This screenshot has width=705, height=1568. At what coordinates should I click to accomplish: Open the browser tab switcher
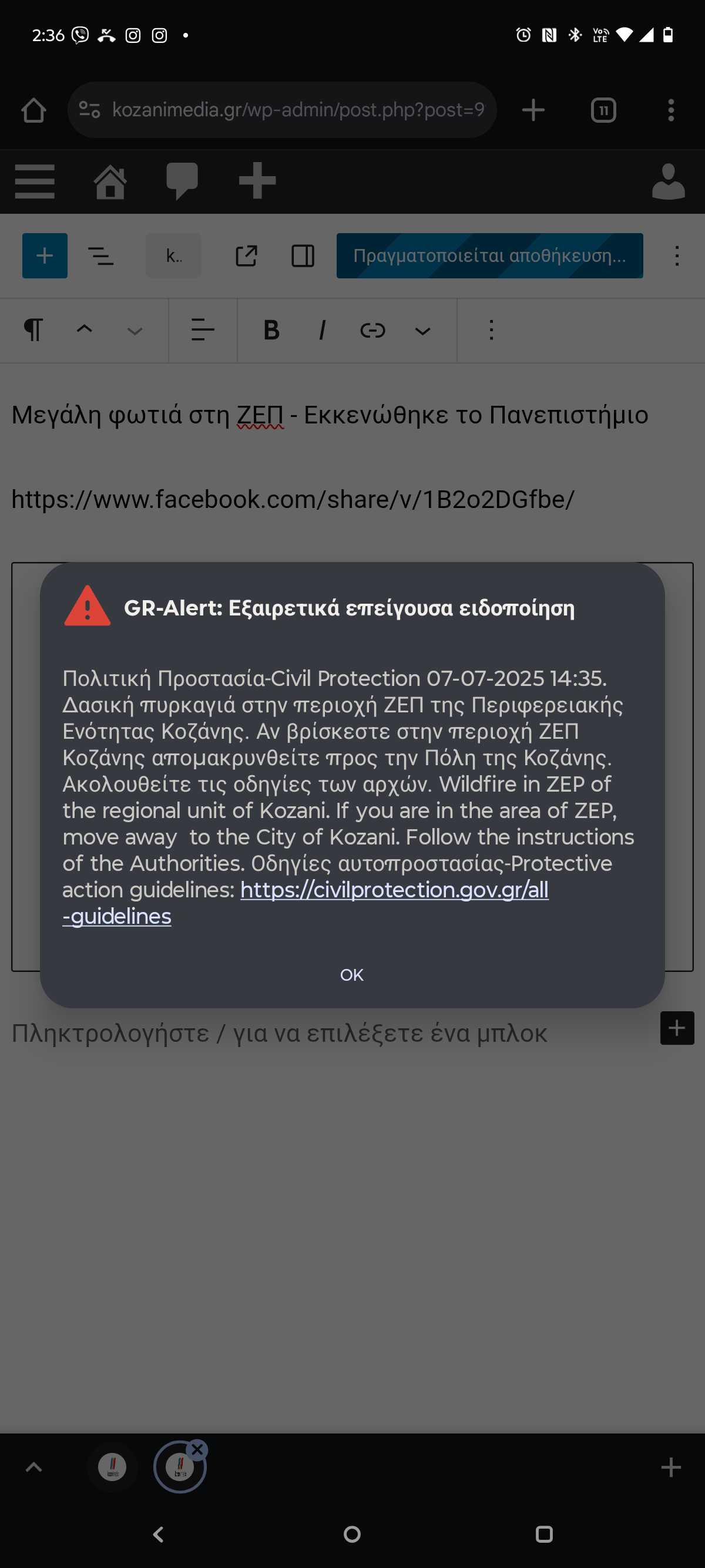(603, 110)
